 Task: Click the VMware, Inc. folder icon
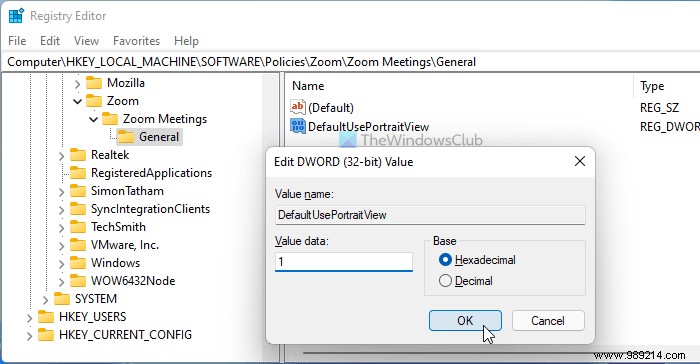coord(78,245)
